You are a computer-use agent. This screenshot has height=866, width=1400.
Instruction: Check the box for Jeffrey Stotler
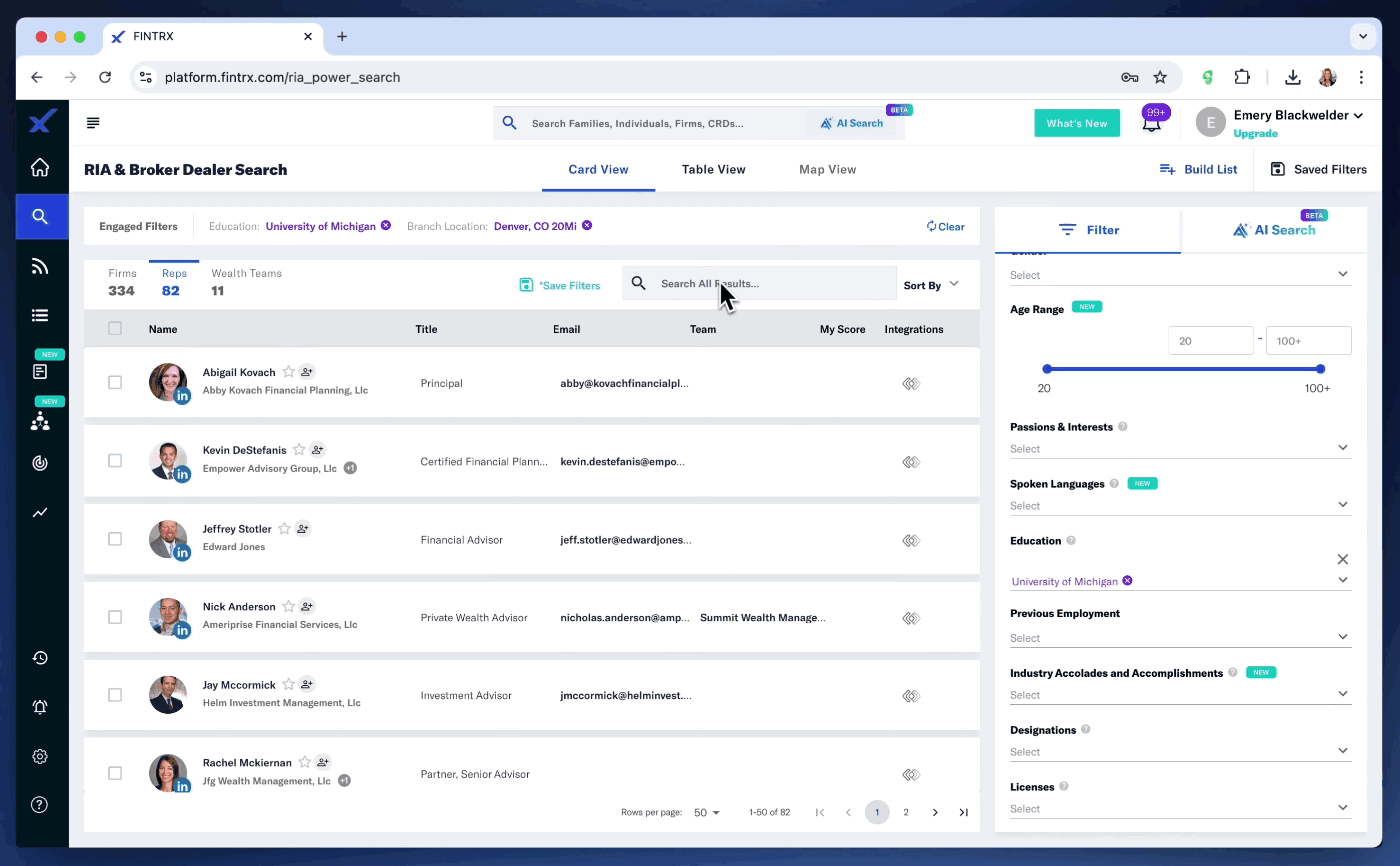(115, 539)
